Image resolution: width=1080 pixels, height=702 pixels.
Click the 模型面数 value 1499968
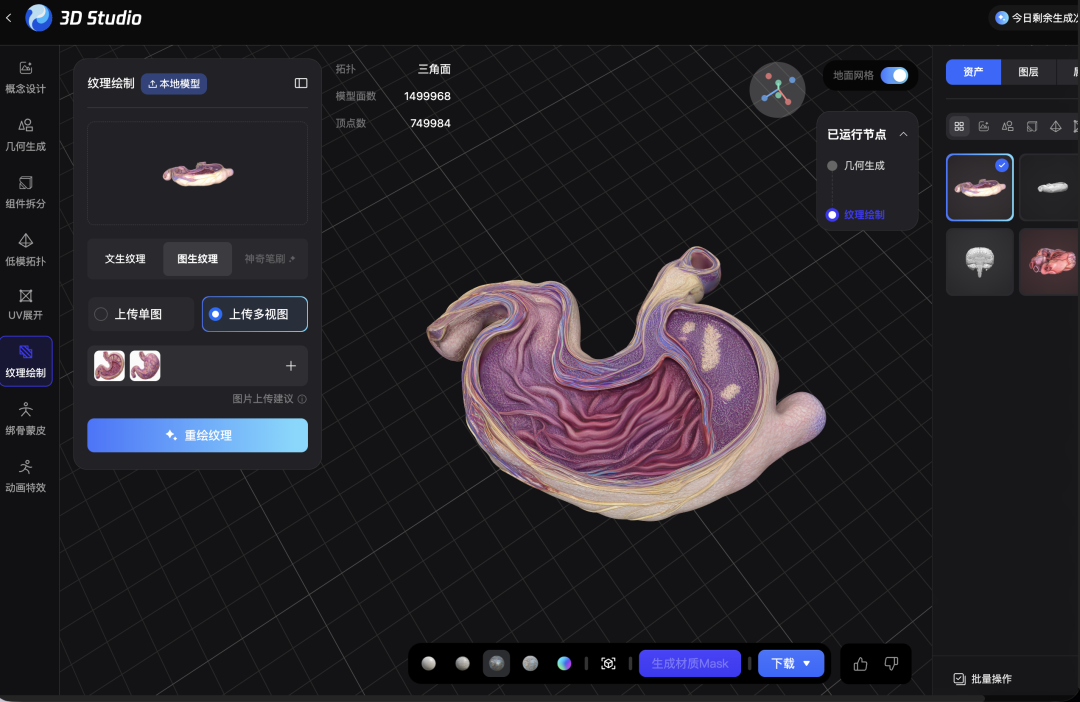point(427,96)
